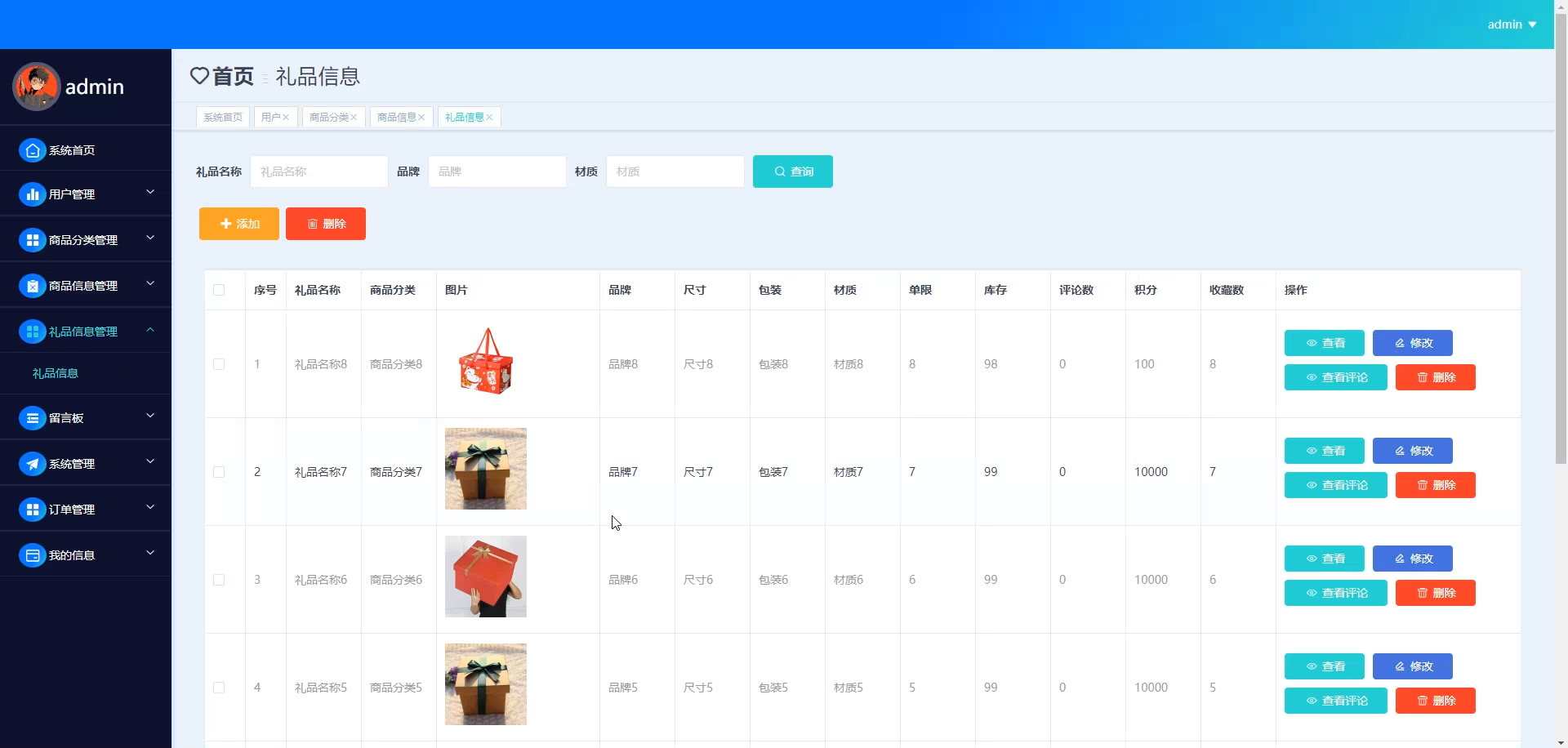Open 查看评论 for 礼品名称6

click(x=1336, y=593)
